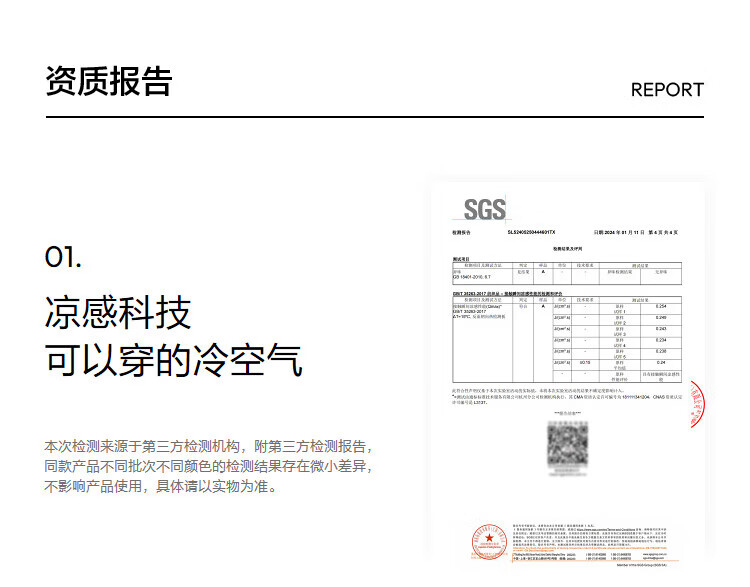750x587 pixels.
Task: Open the SGS report document thumbnail
Action: [x=567, y=375]
